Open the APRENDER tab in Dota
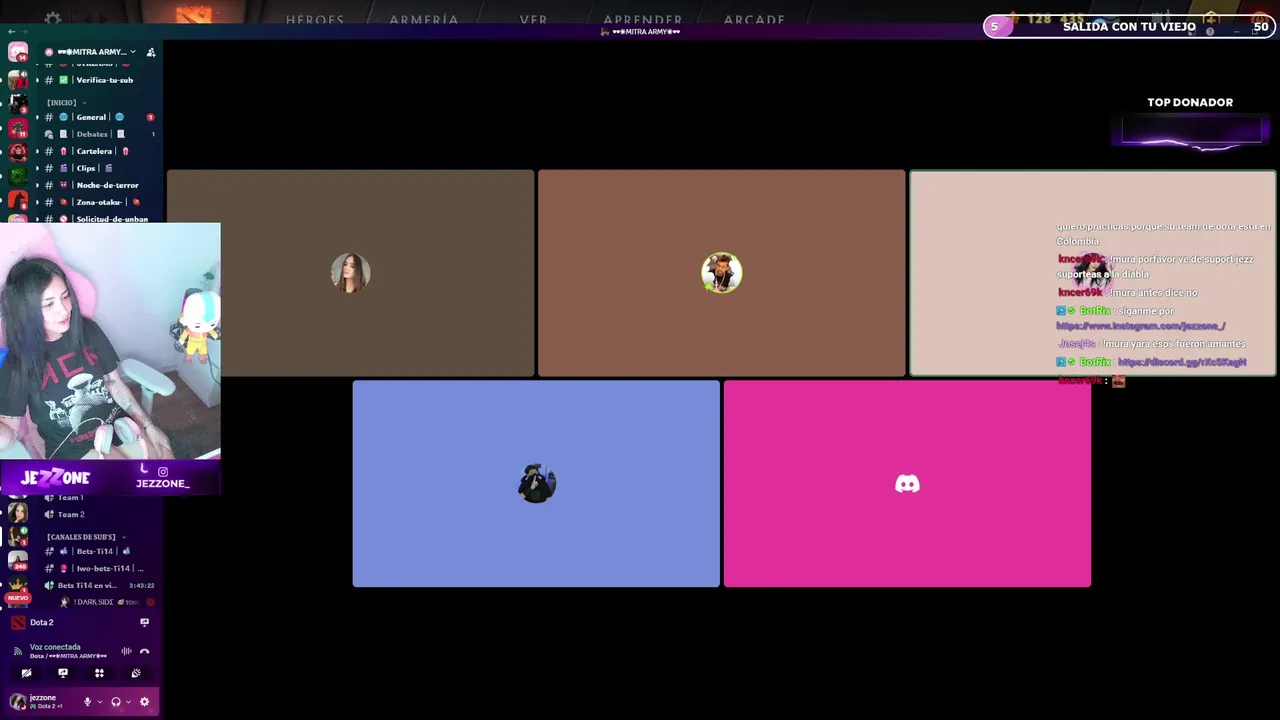 coord(643,19)
